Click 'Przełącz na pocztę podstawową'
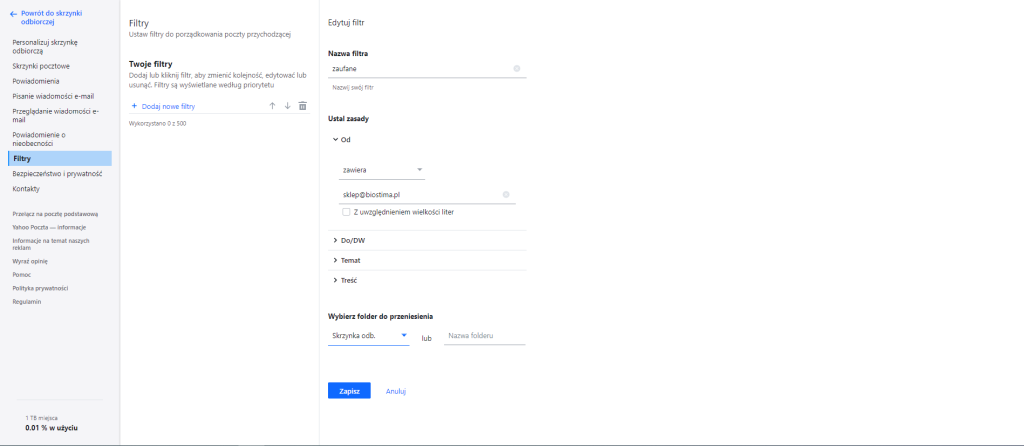Screen dimensions: 1024x446 pyautogui.click(x=56, y=214)
